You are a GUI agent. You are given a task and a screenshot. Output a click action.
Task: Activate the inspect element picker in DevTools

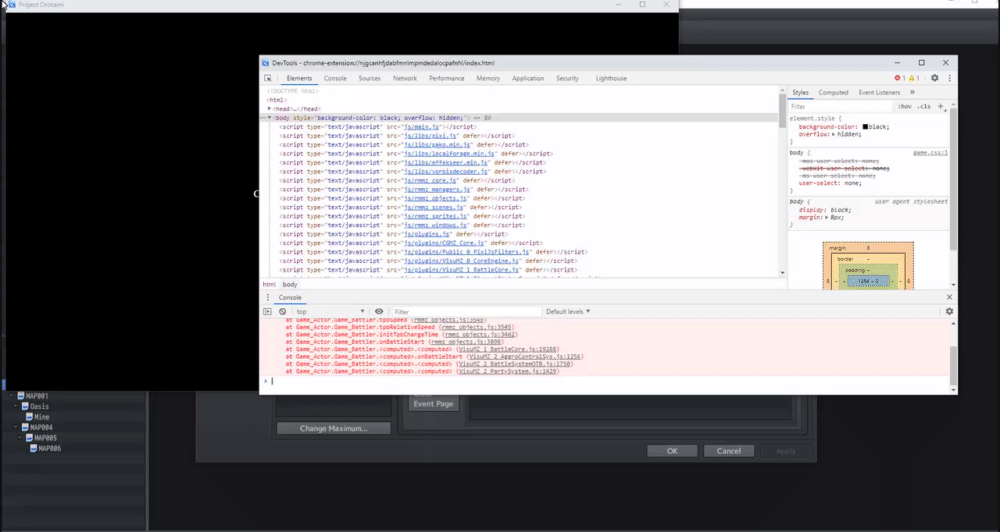click(x=268, y=78)
